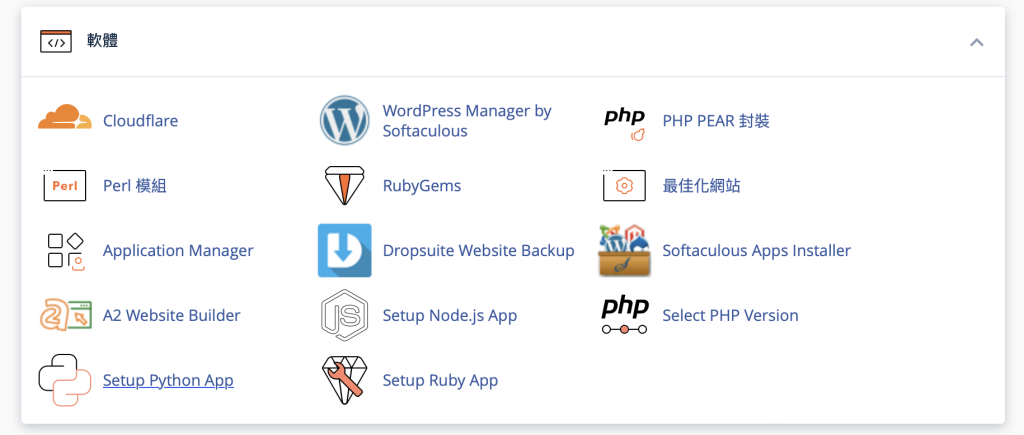Open Softaculous Apps Installer link
The width and height of the screenshot is (1024, 435).
tap(756, 250)
